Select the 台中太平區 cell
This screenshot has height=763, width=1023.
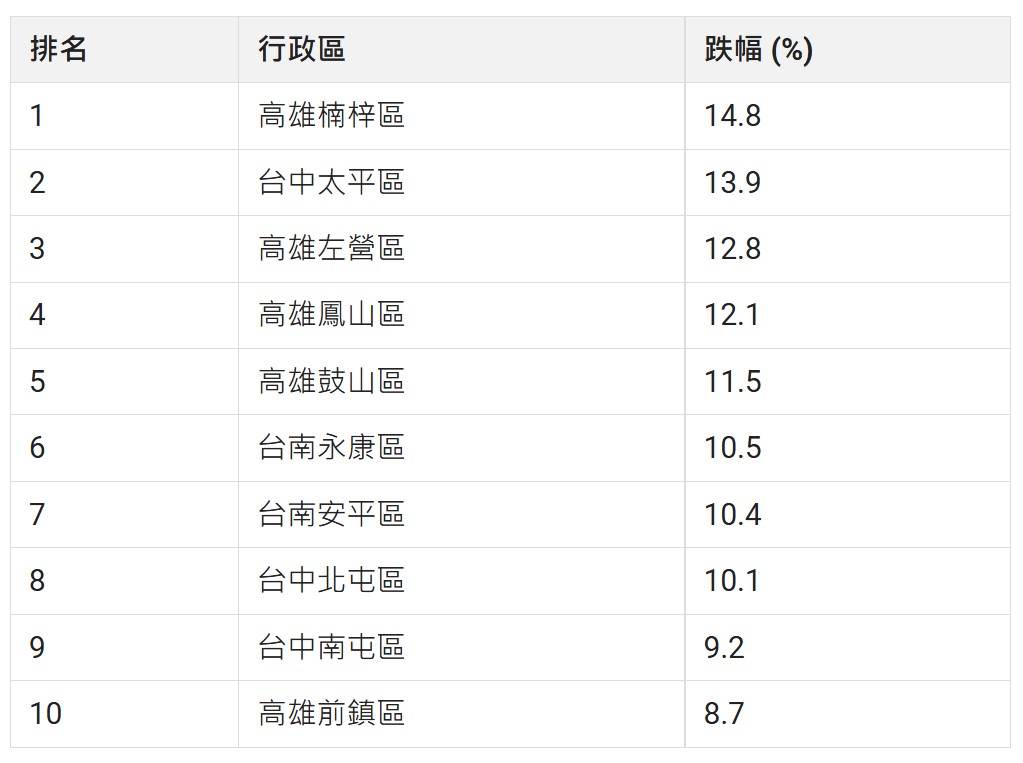pos(331,182)
